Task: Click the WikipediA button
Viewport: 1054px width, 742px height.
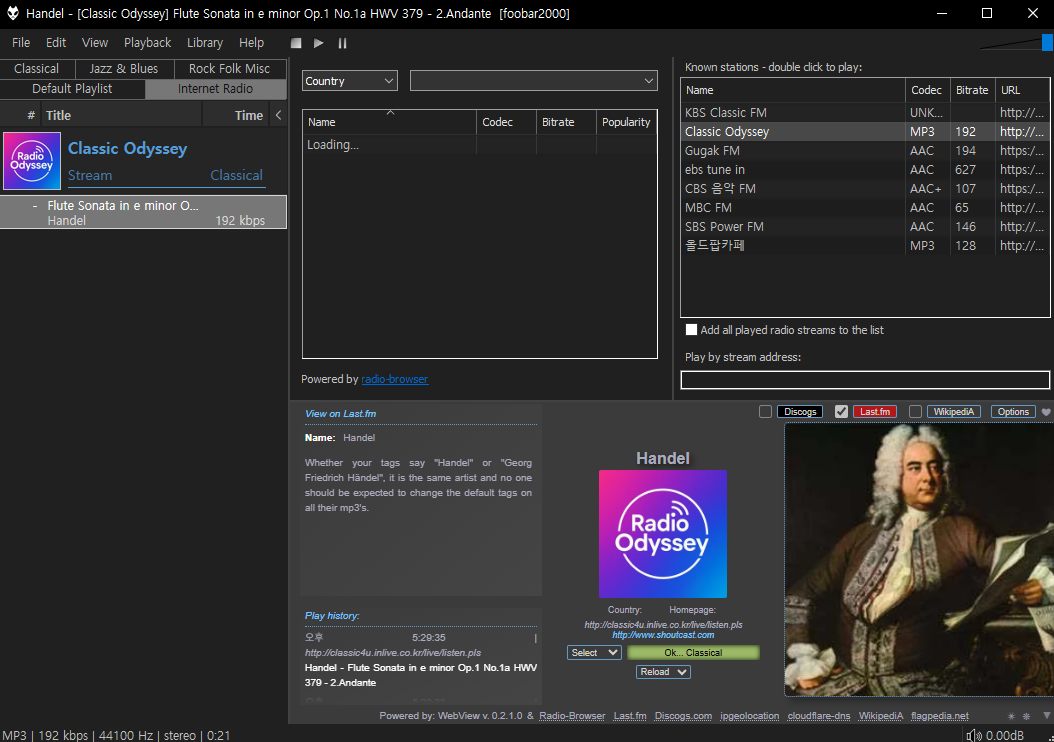Action: pyautogui.click(x=954, y=411)
